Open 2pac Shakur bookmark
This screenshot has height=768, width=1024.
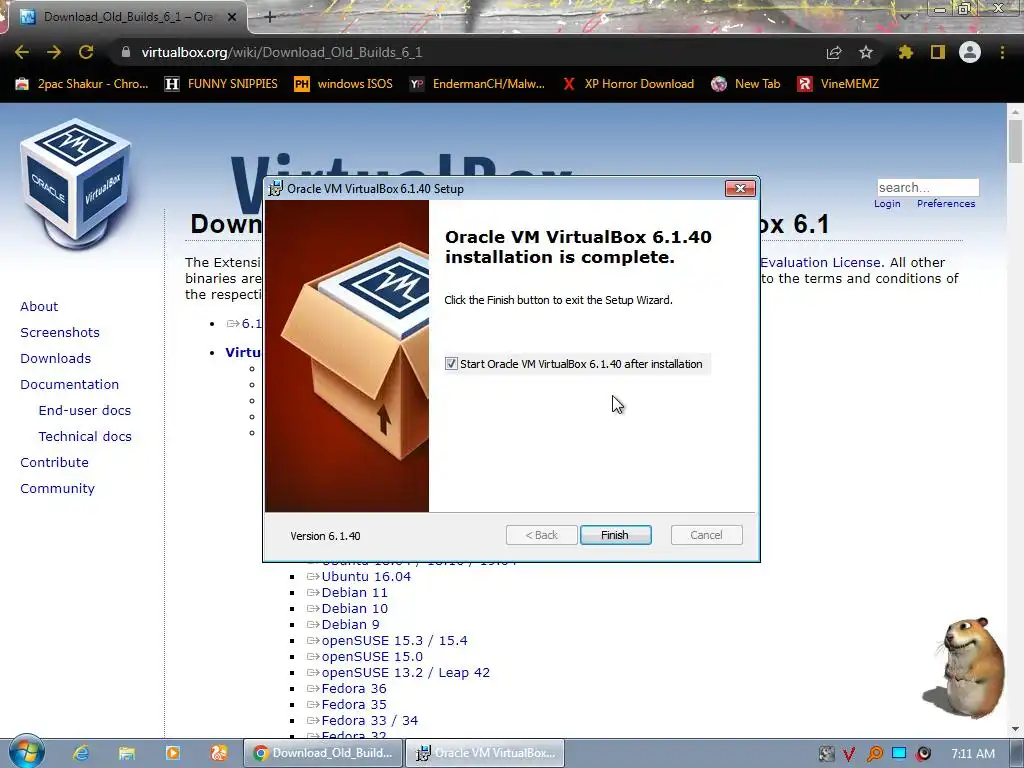point(82,84)
